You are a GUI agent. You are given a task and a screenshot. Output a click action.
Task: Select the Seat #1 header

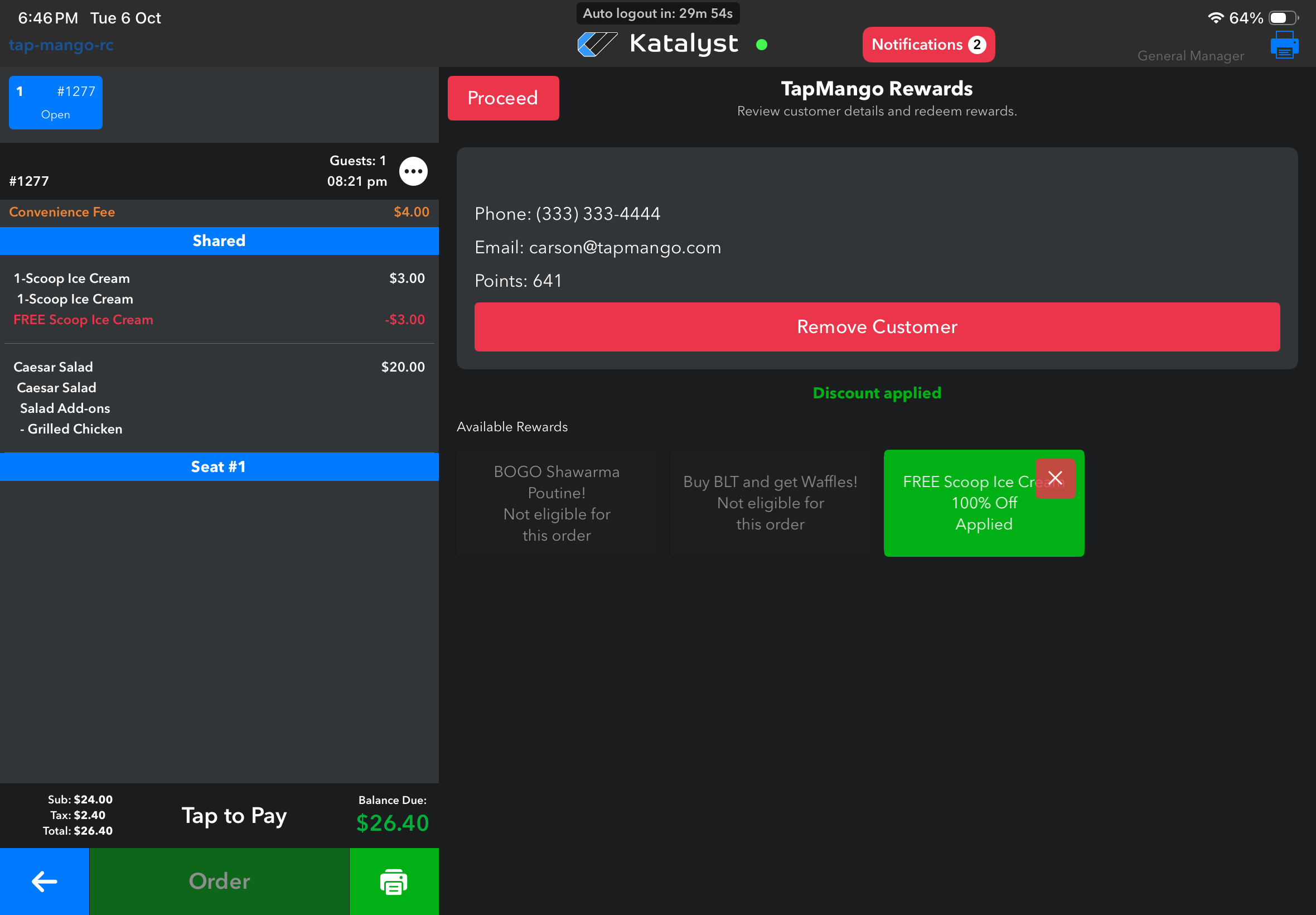[220, 466]
